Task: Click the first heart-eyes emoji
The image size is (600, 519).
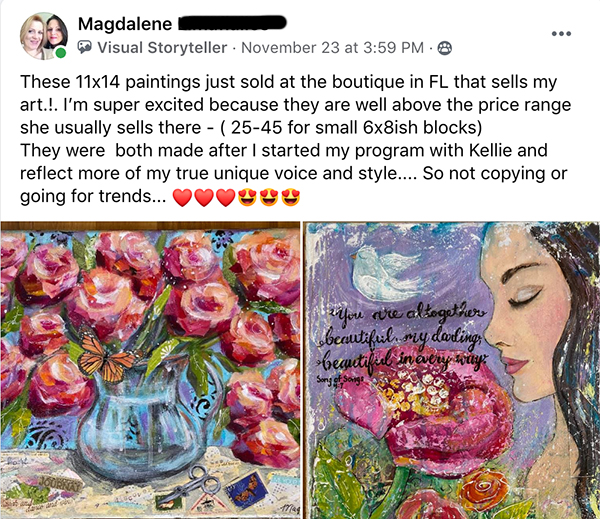Action: (247, 197)
